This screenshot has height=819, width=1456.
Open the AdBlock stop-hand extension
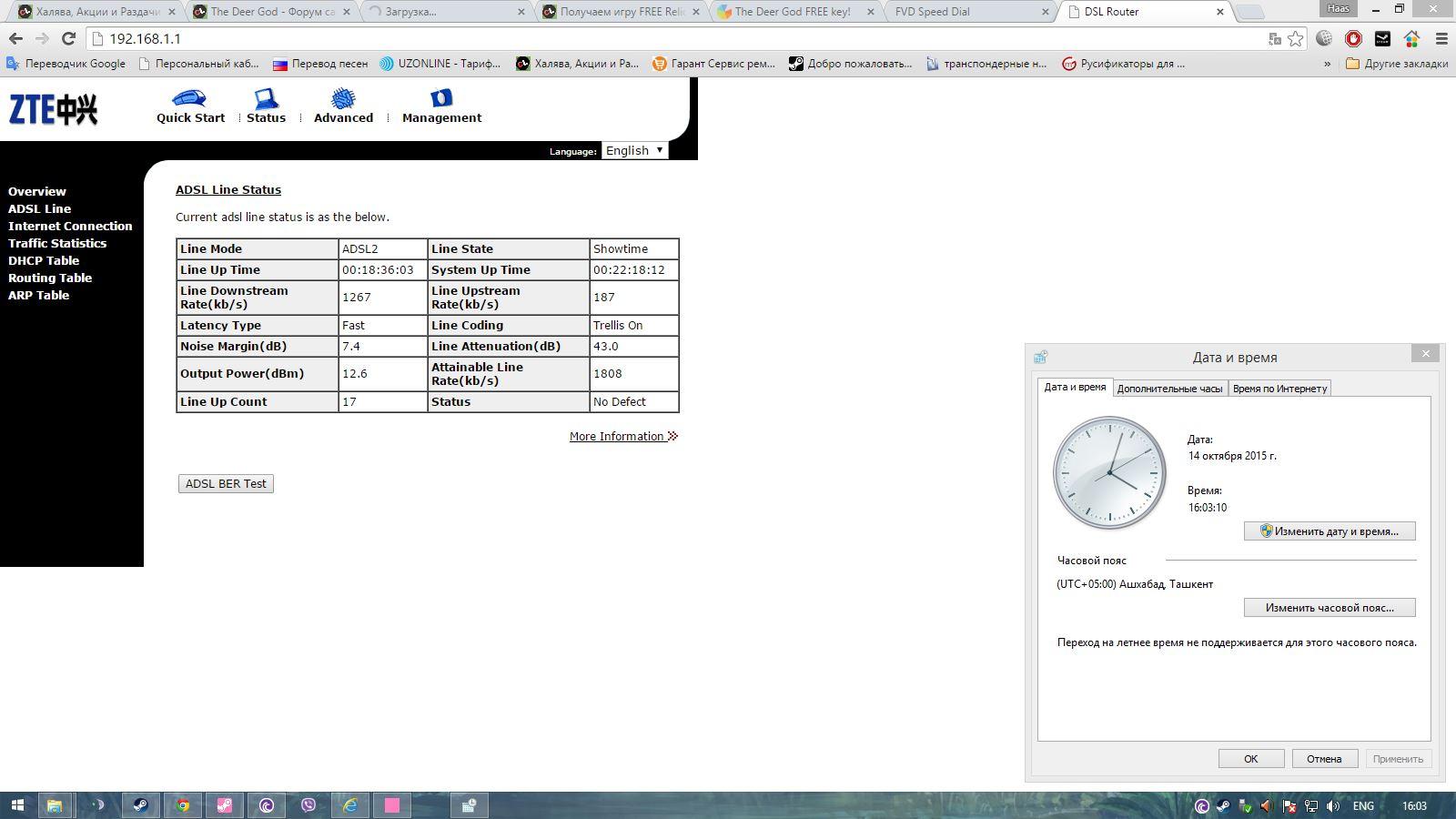coord(1353,38)
